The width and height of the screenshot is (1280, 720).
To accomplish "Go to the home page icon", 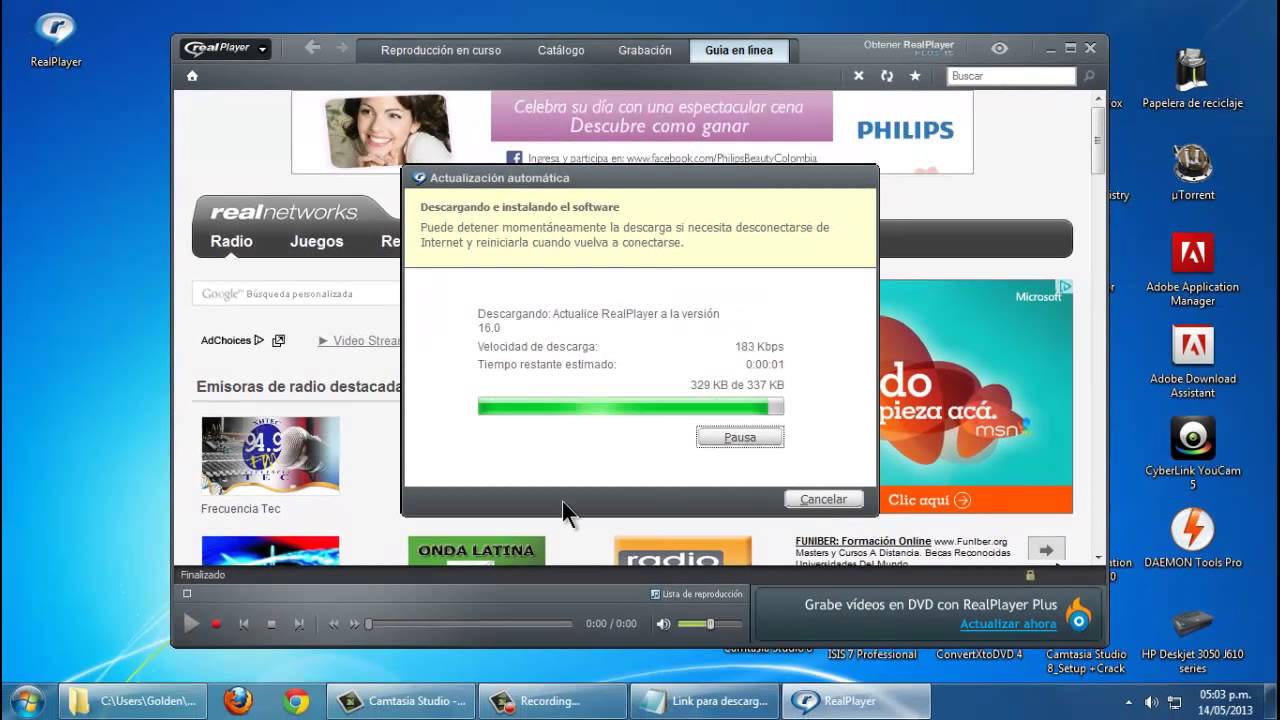I will tap(192, 76).
